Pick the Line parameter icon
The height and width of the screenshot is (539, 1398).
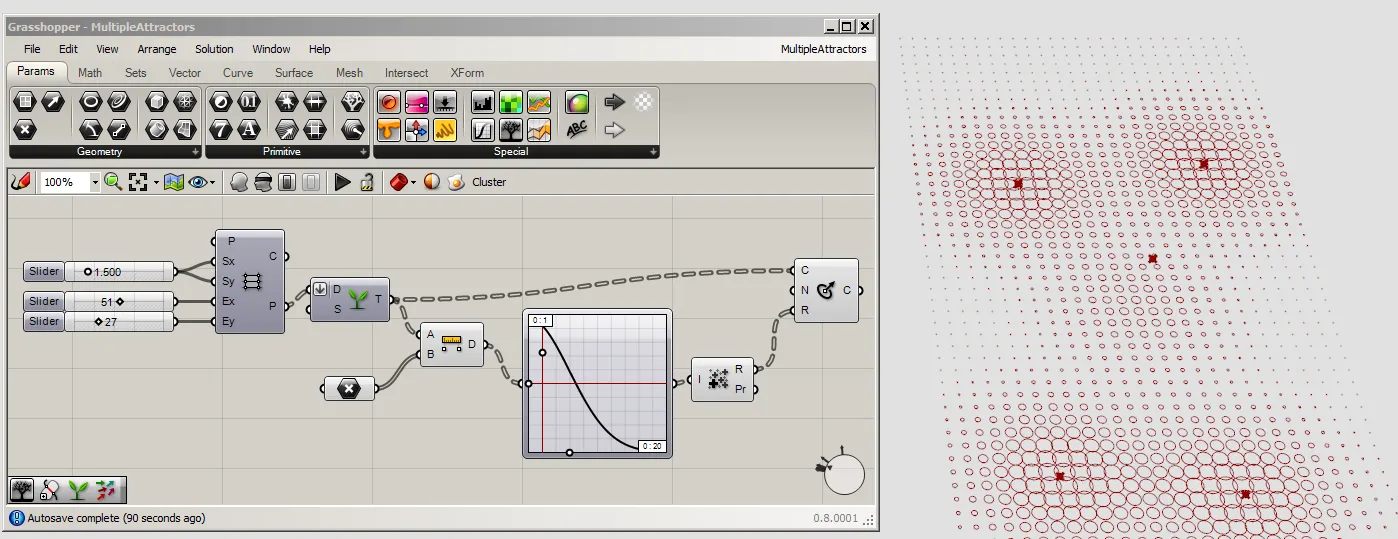pyautogui.click(x=119, y=129)
